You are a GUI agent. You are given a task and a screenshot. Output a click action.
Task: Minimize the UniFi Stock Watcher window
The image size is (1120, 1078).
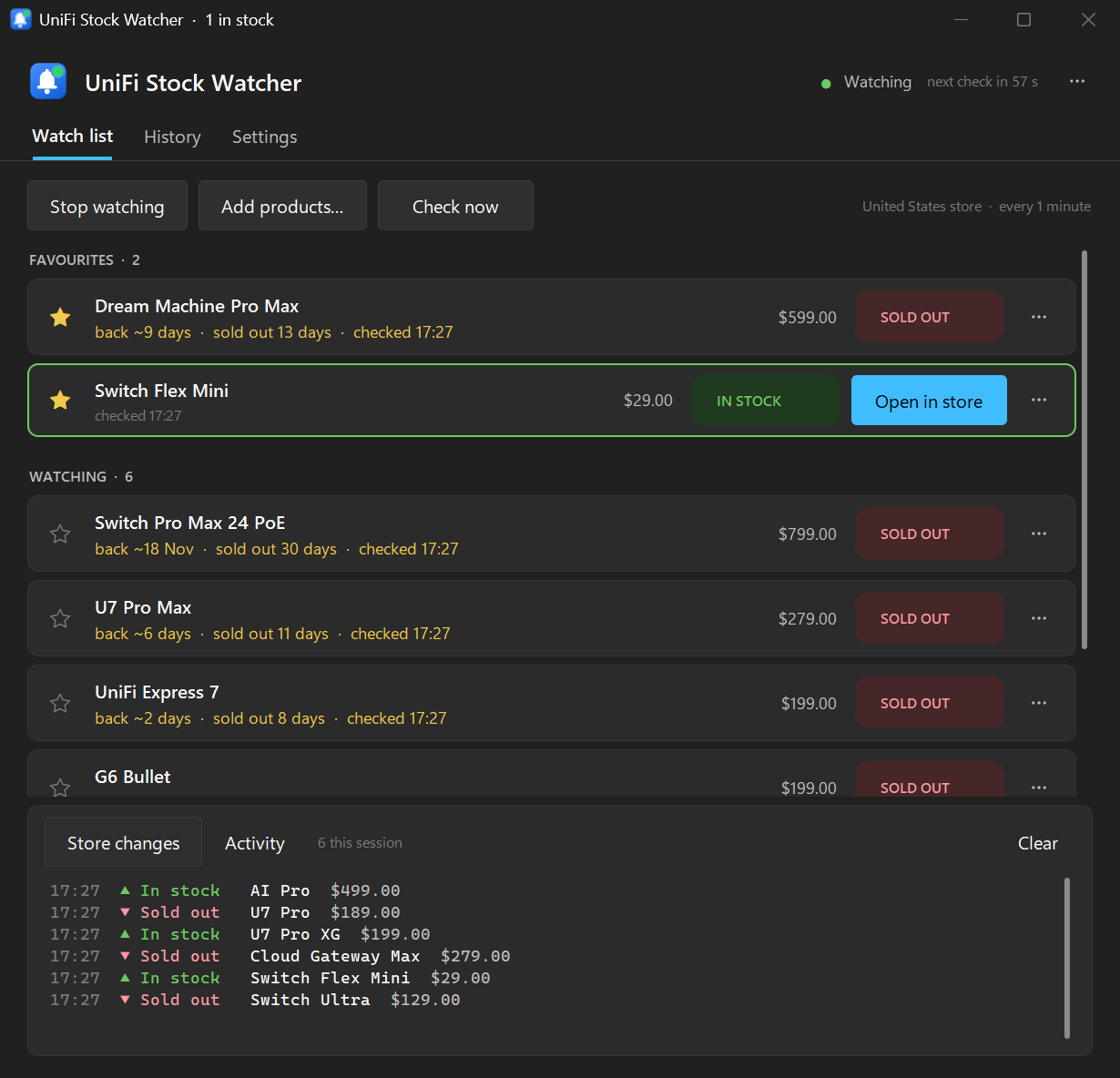[961, 19]
